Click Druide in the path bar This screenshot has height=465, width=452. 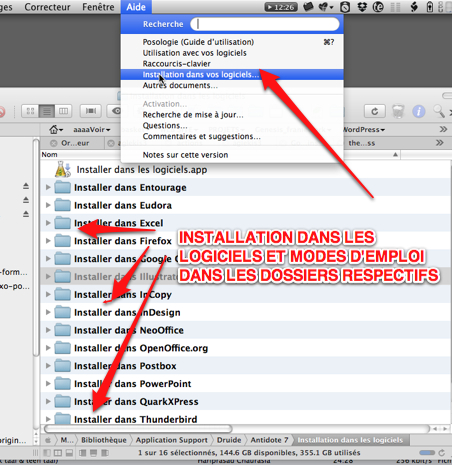(x=229, y=440)
